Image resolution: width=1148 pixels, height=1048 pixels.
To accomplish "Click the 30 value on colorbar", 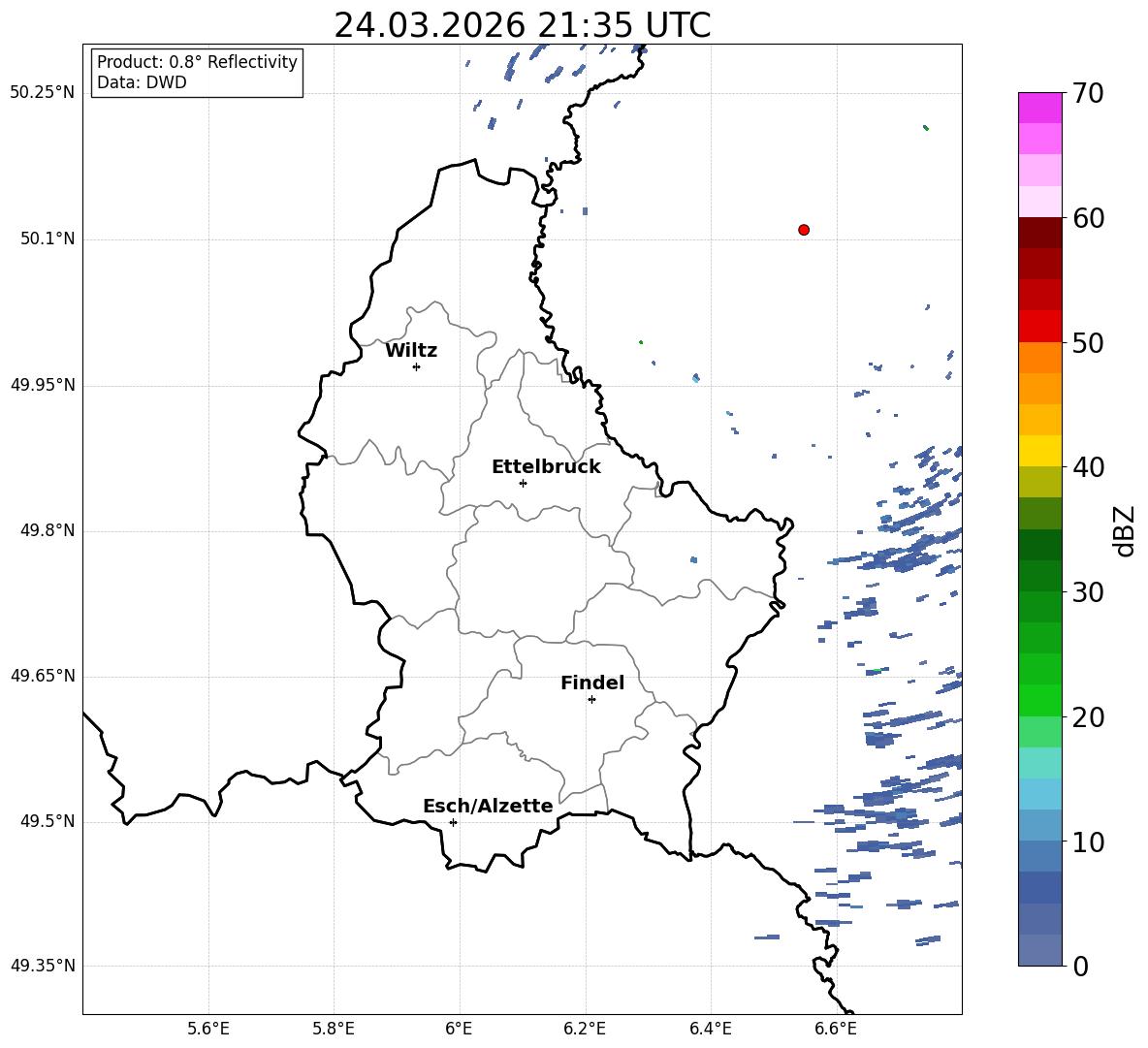I will point(1088,592).
